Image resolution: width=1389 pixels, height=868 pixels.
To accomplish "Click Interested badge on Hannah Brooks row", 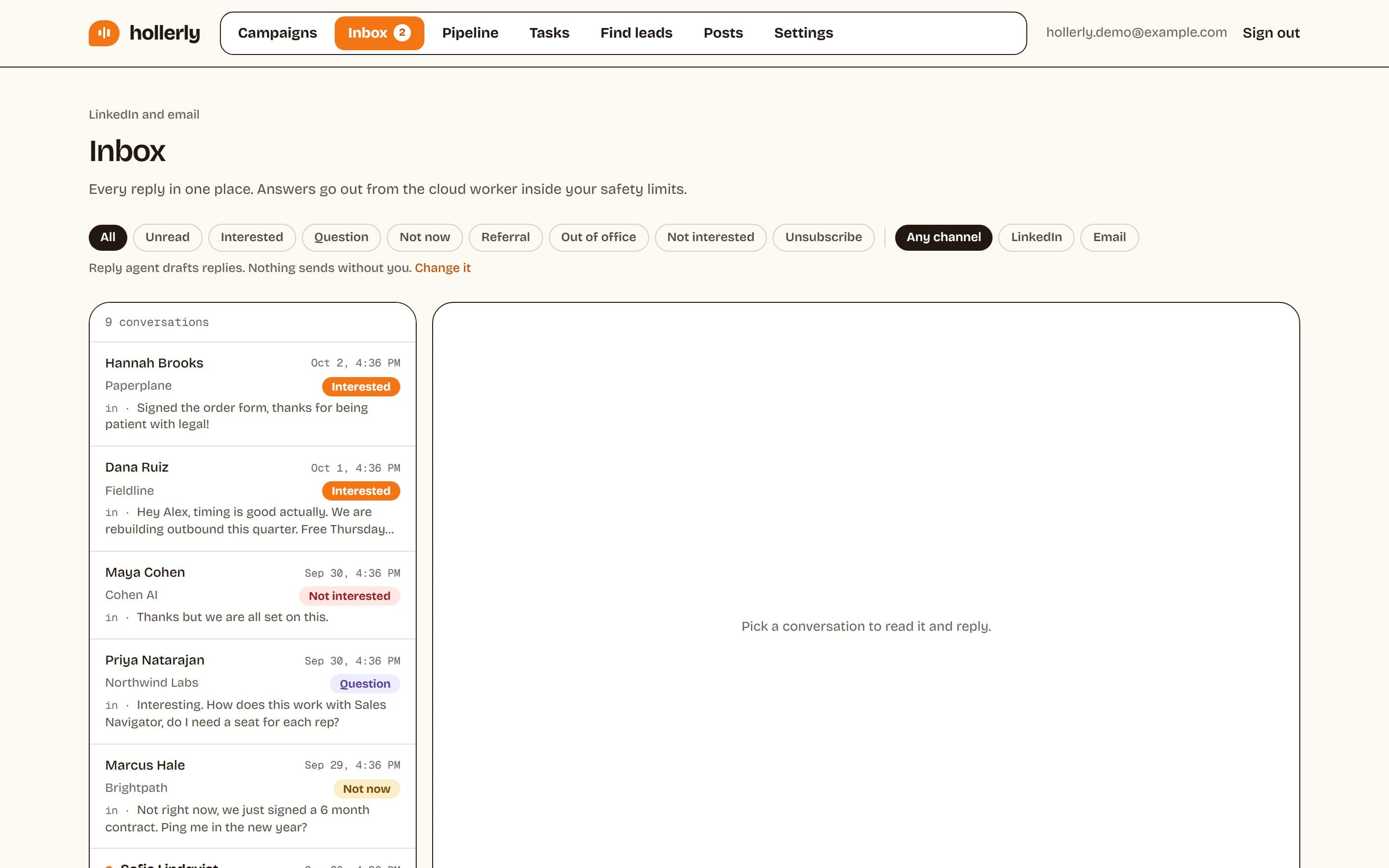I will (x=360, y=387).
